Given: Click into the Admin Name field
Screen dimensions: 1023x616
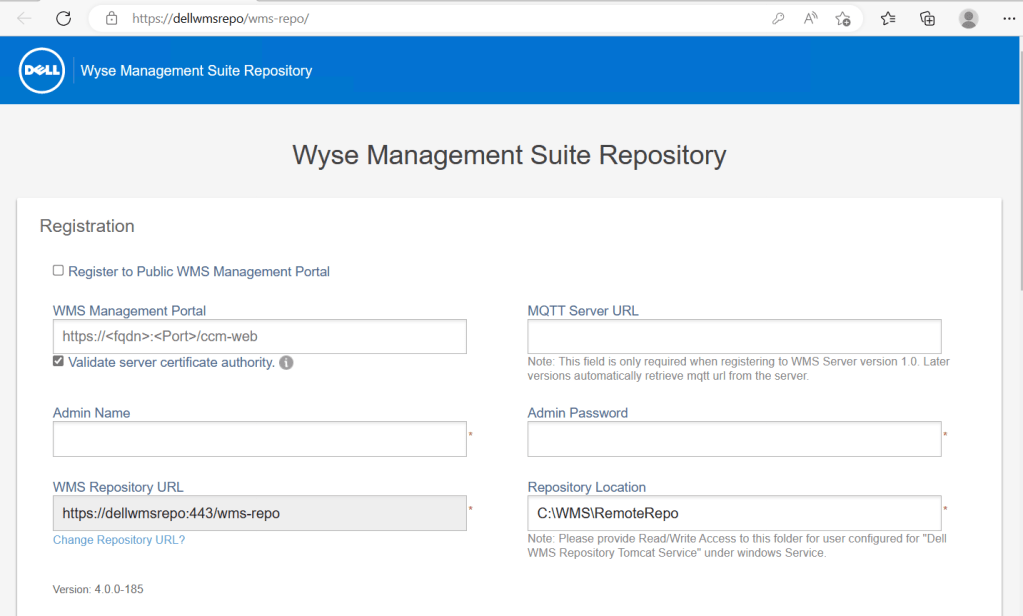Looking at the screenshot, I should tap(260, 439).
